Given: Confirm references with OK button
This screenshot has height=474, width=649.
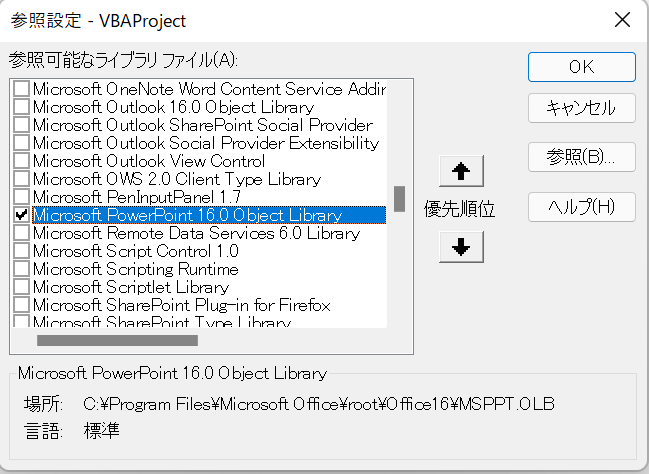Looking at the screenshot, I should 582,67.
